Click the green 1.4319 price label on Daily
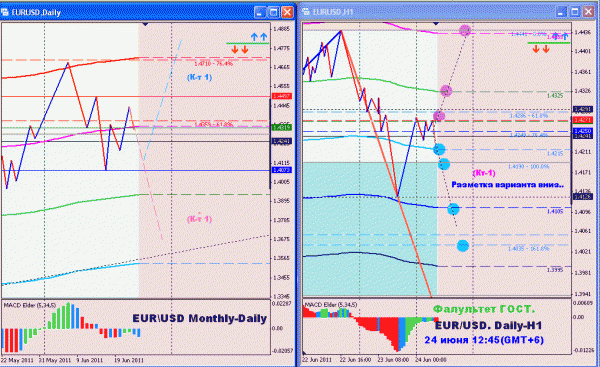The width and height of the screenshot is (600, 367). tap(282, 127)
